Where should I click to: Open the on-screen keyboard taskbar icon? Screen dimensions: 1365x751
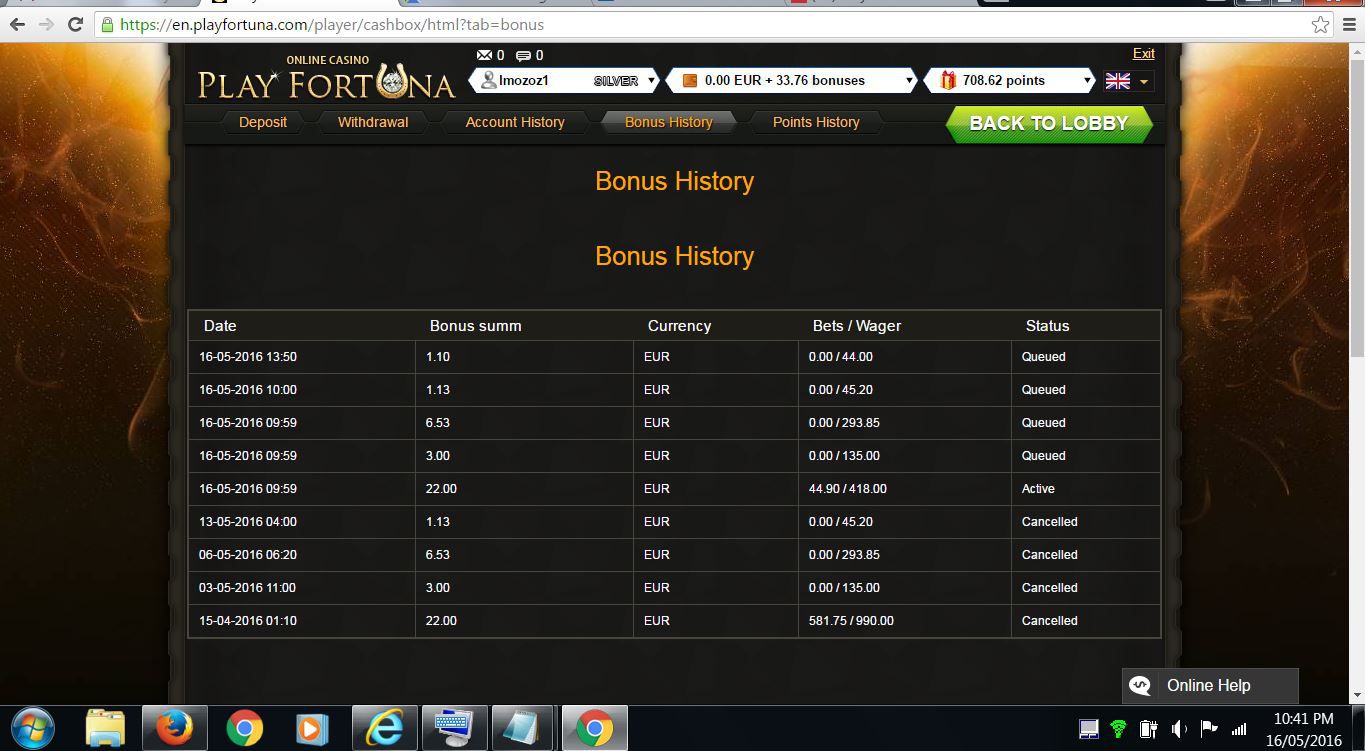click(454, 728)
